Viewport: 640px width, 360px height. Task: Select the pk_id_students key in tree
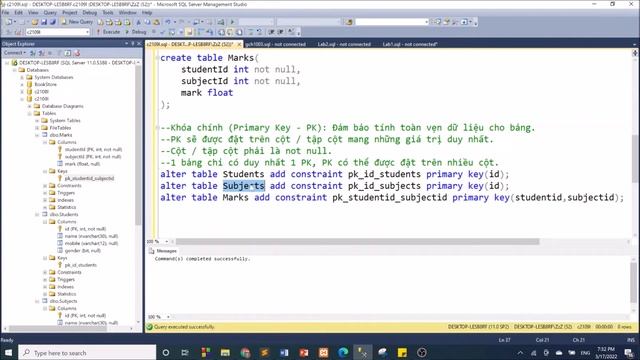[81, 265]
